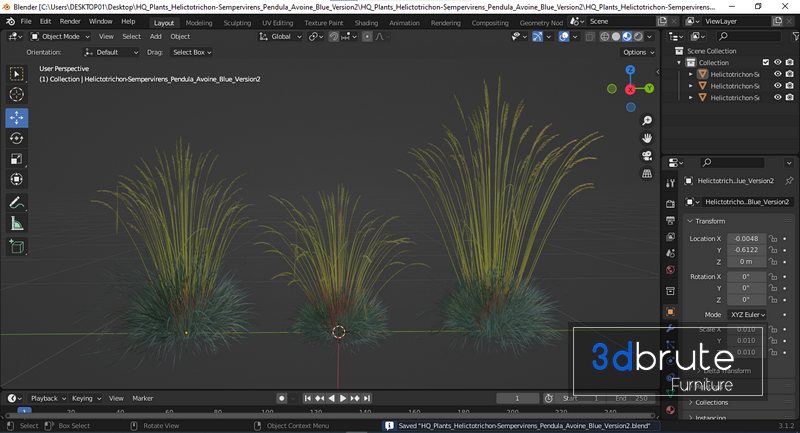
Task: Switch to solid viewport shading
Action: (616, 37)
